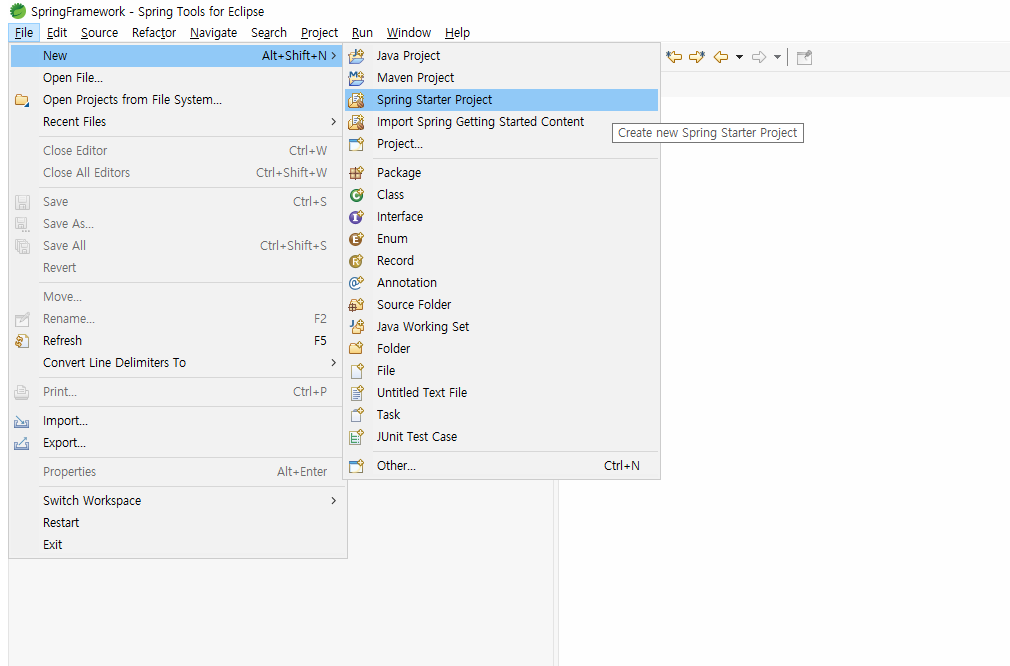
Task: Choose Project... in the New submenu
Action: pos(501,144)
